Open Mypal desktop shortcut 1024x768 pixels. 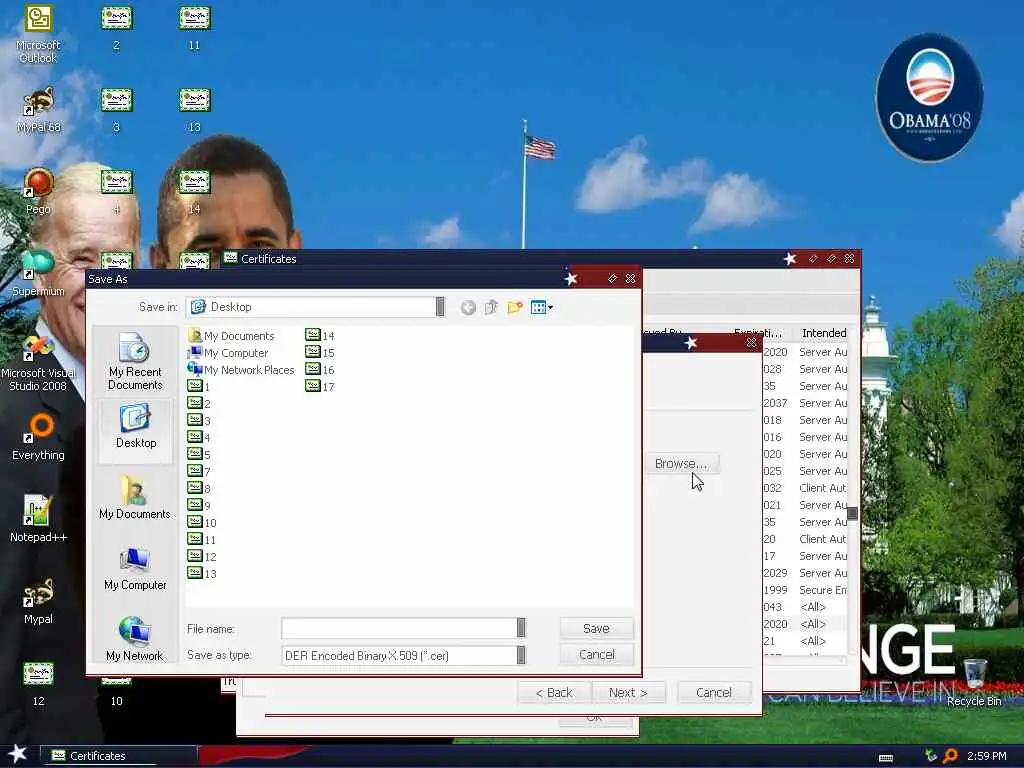(x=39, y=601)
